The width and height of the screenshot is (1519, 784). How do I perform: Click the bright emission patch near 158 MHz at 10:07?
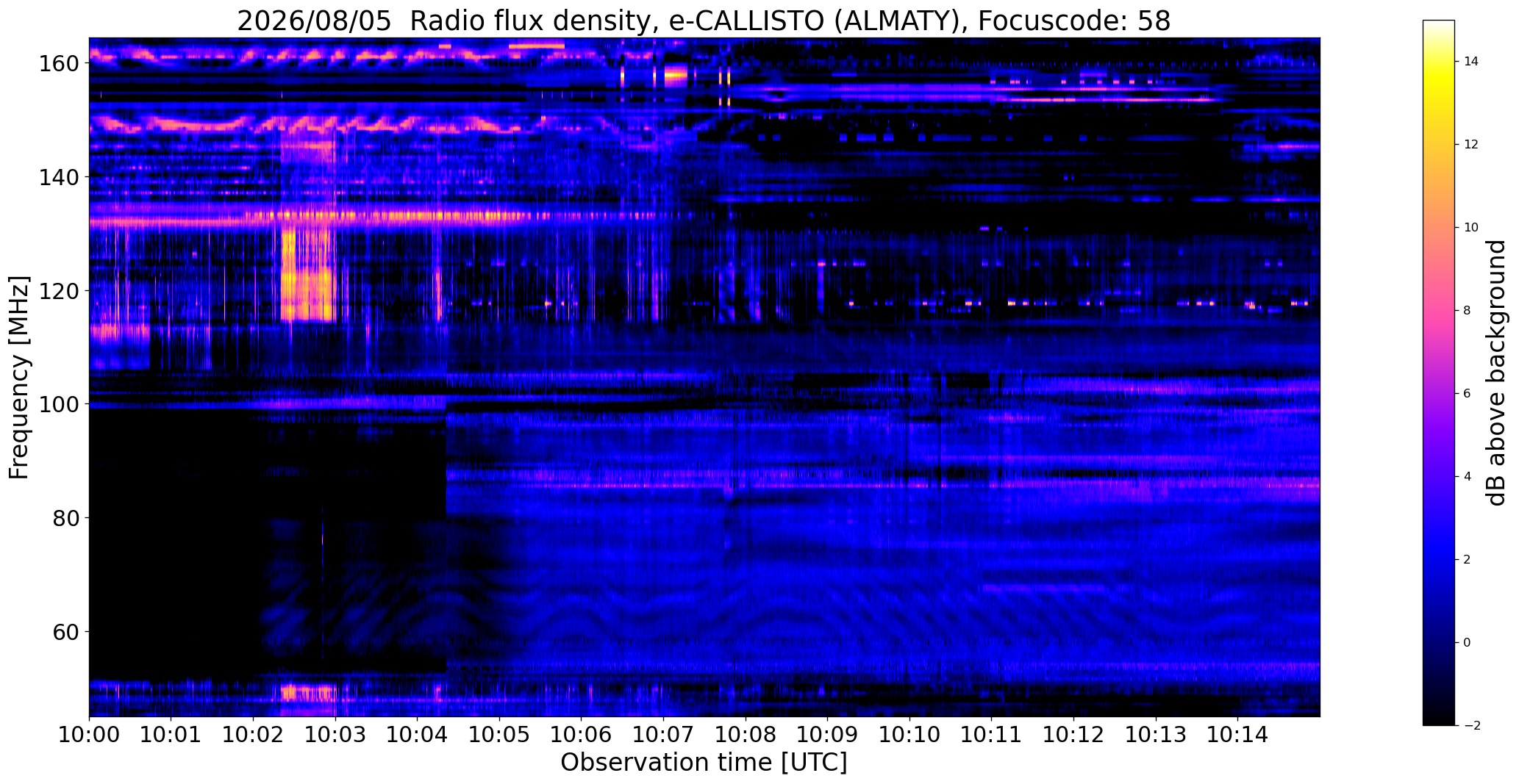pos(676,74)
